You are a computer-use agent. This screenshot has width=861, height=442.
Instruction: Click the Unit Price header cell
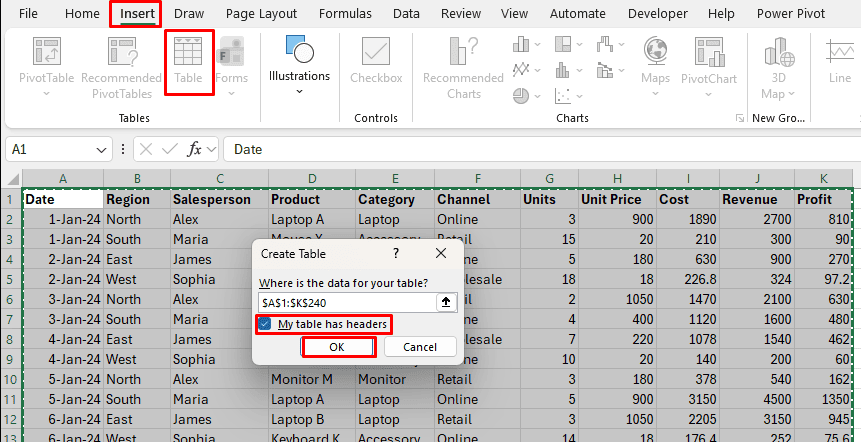tap(617, 199)
